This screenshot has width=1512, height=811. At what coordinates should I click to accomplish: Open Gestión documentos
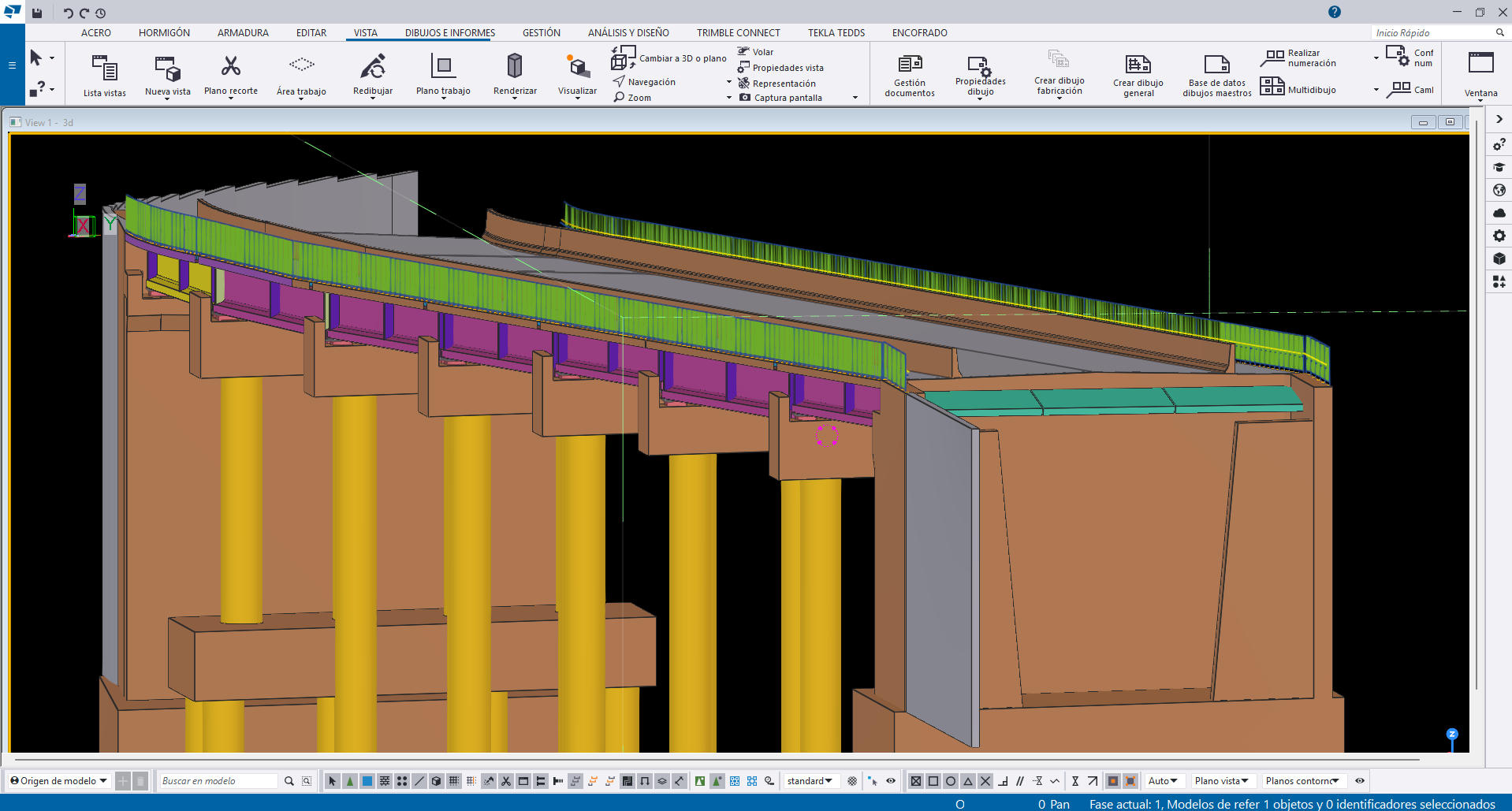coord(910,65)
